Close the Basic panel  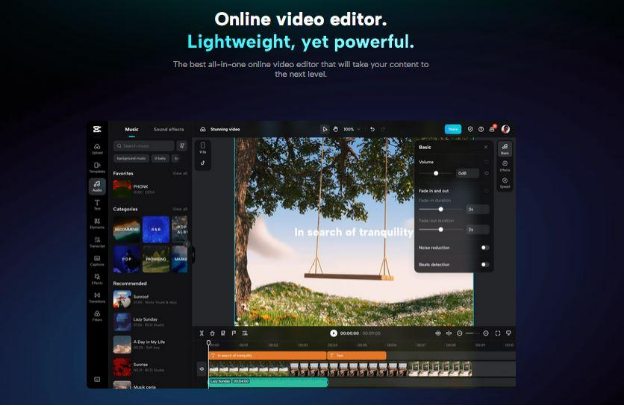click(x=486, y=147)
